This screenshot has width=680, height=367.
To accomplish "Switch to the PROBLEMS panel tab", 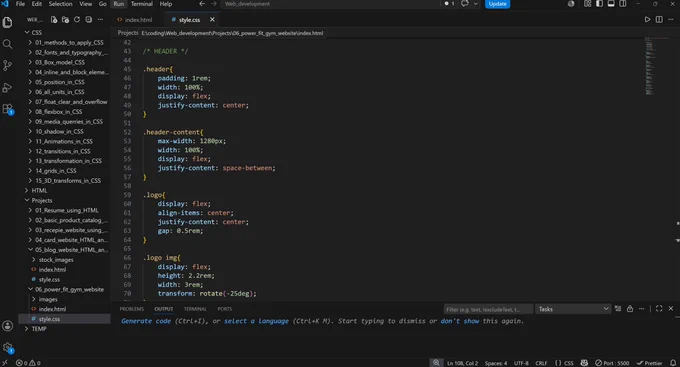I will click(x=131, y=309).
